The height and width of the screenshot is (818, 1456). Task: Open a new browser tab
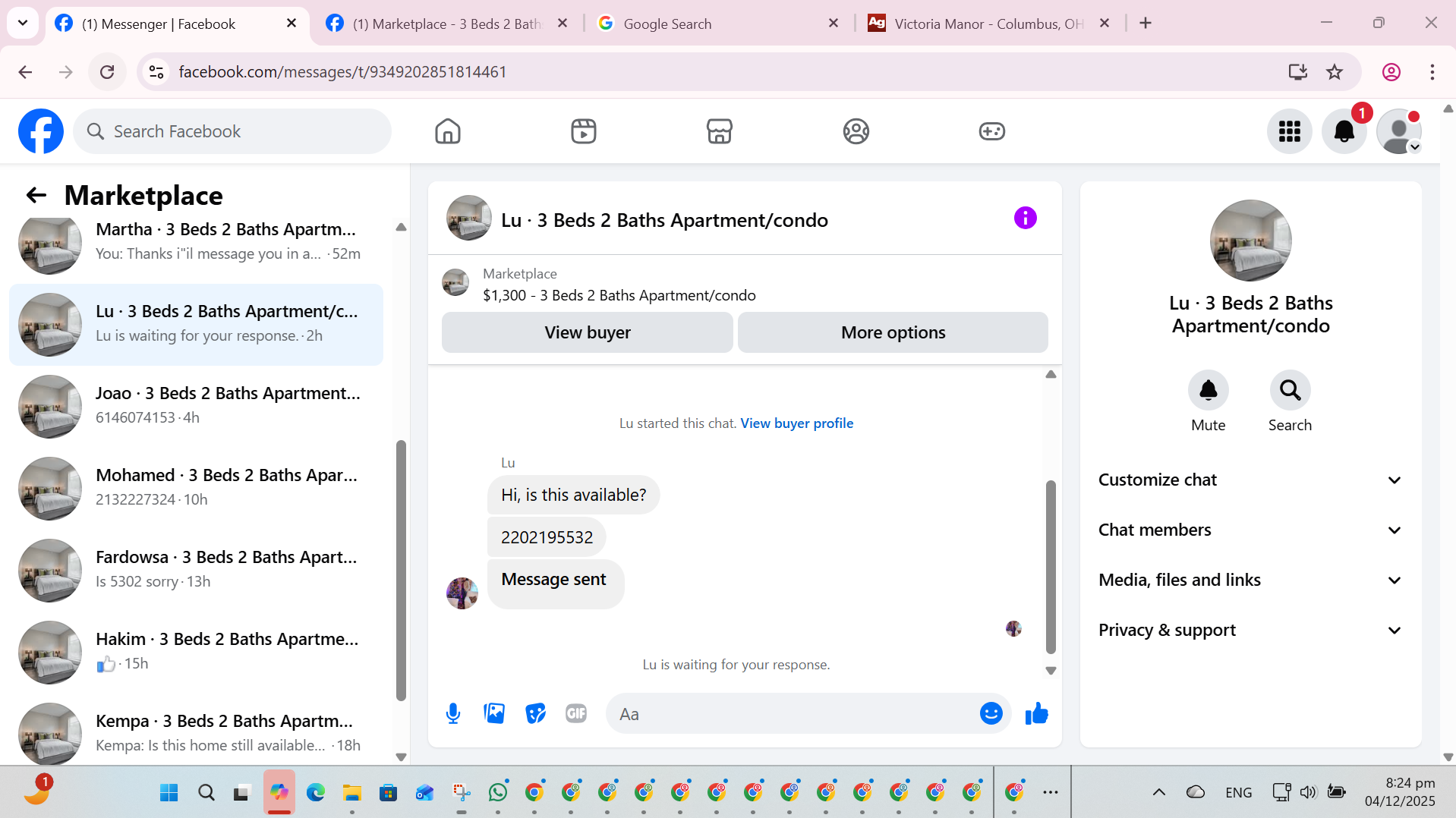[1146, 24]
